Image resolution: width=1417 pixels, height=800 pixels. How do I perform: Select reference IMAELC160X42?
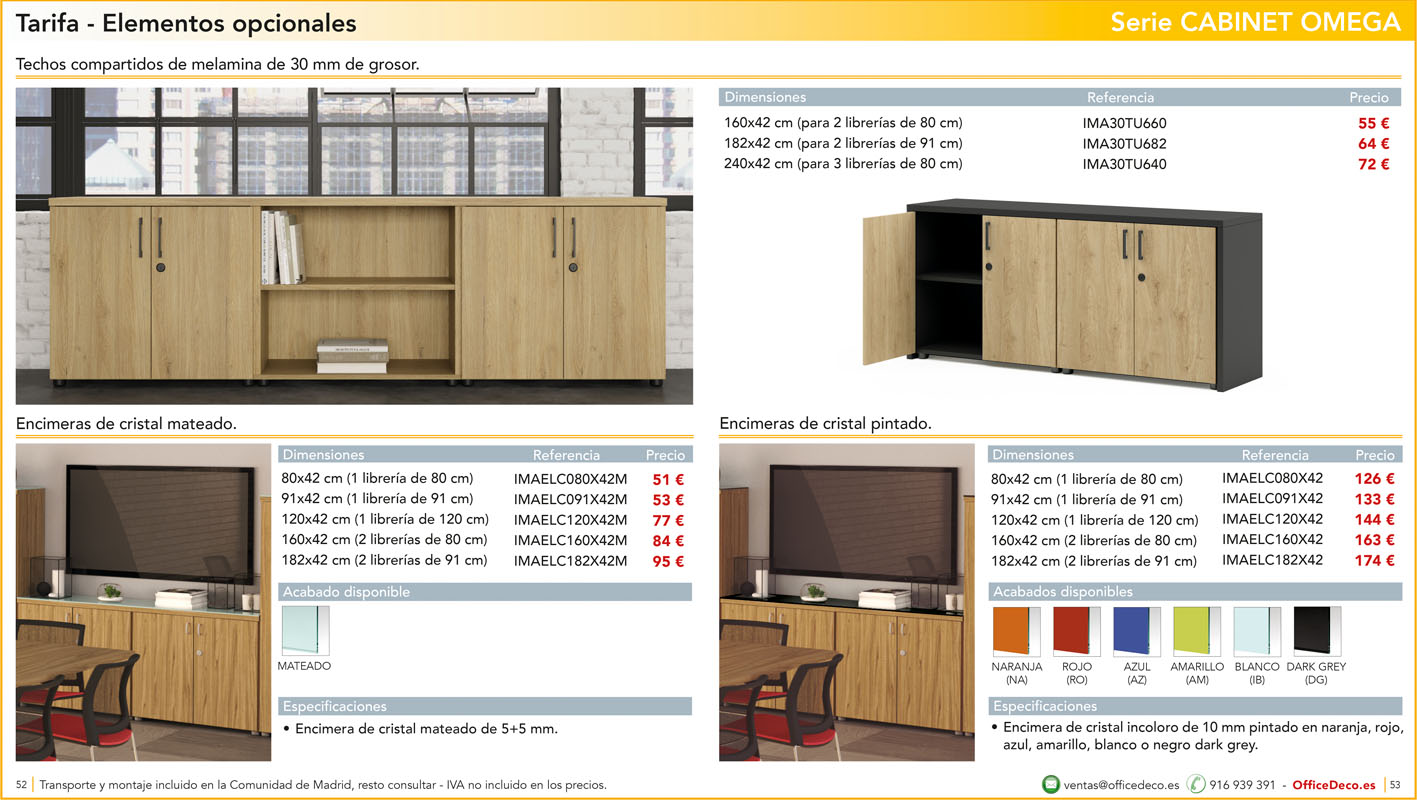(1272, 539)
